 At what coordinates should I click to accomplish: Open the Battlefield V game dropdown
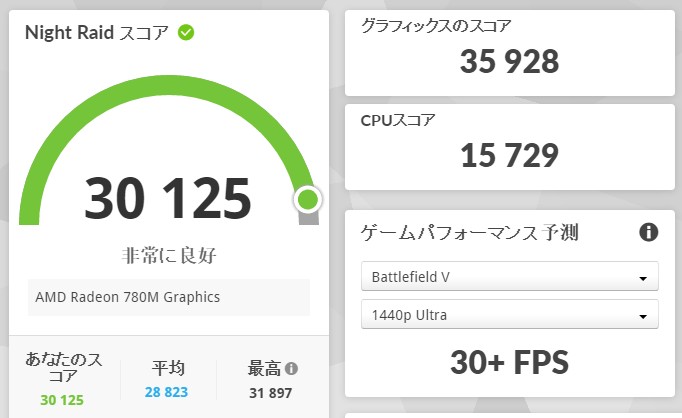pyautogui.click(x=509, y=276)
